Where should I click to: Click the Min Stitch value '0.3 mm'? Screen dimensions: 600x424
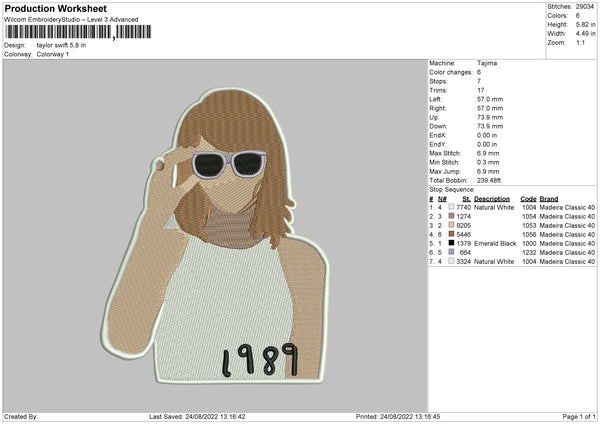pyautogui.click(x=488, y=162)
